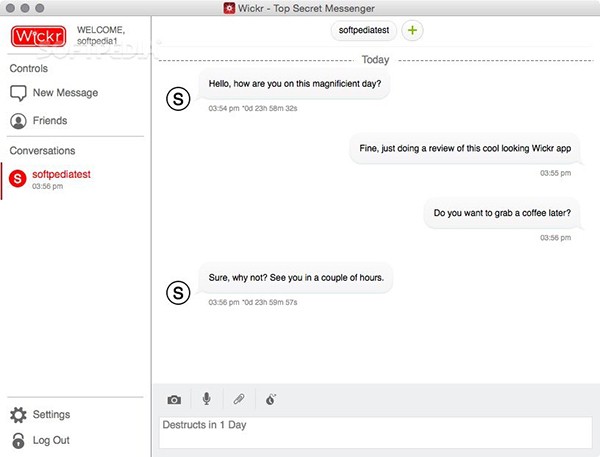
Task: Click the 'Do you want to grab a coffee' bubble
Action: pos(502,213)
